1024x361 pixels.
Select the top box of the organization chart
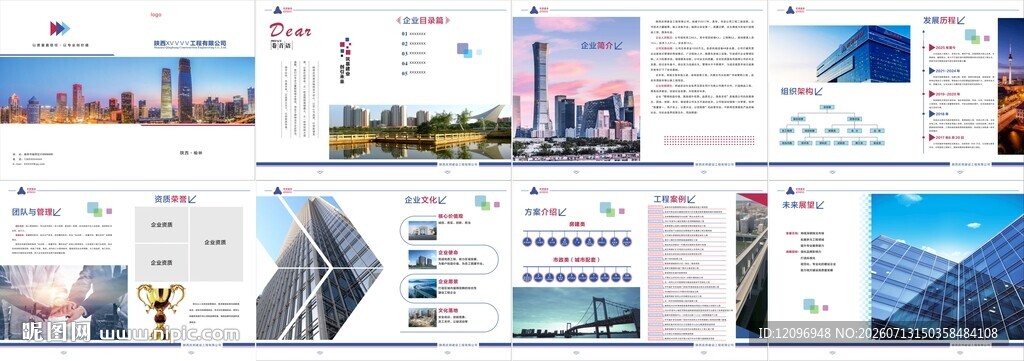click(826, 107)
